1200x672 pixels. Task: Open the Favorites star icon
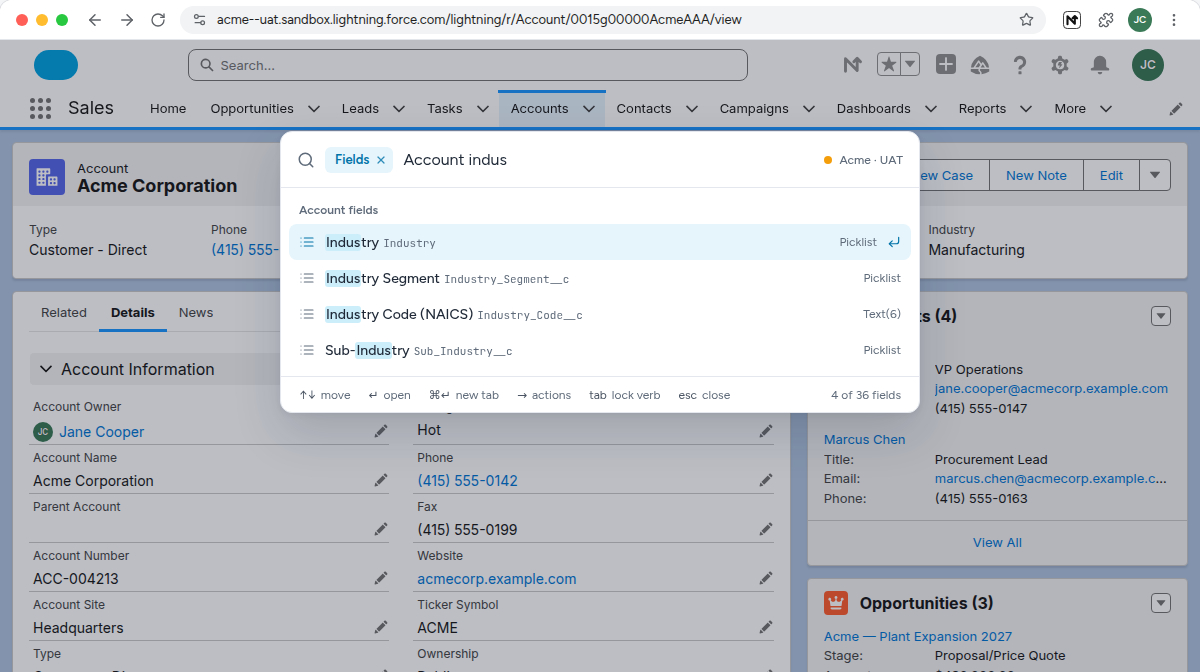coord(888,65)
